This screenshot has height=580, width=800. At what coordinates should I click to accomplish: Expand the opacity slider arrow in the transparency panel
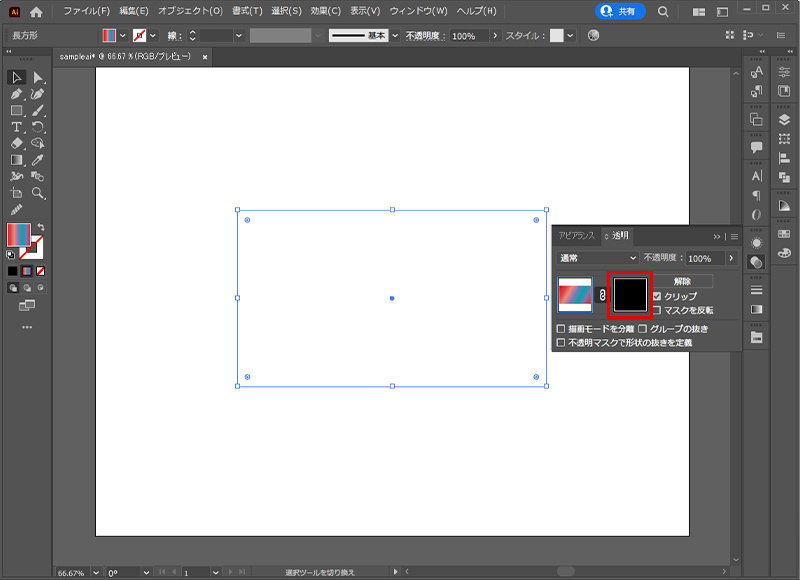click(x=731, y=258)
